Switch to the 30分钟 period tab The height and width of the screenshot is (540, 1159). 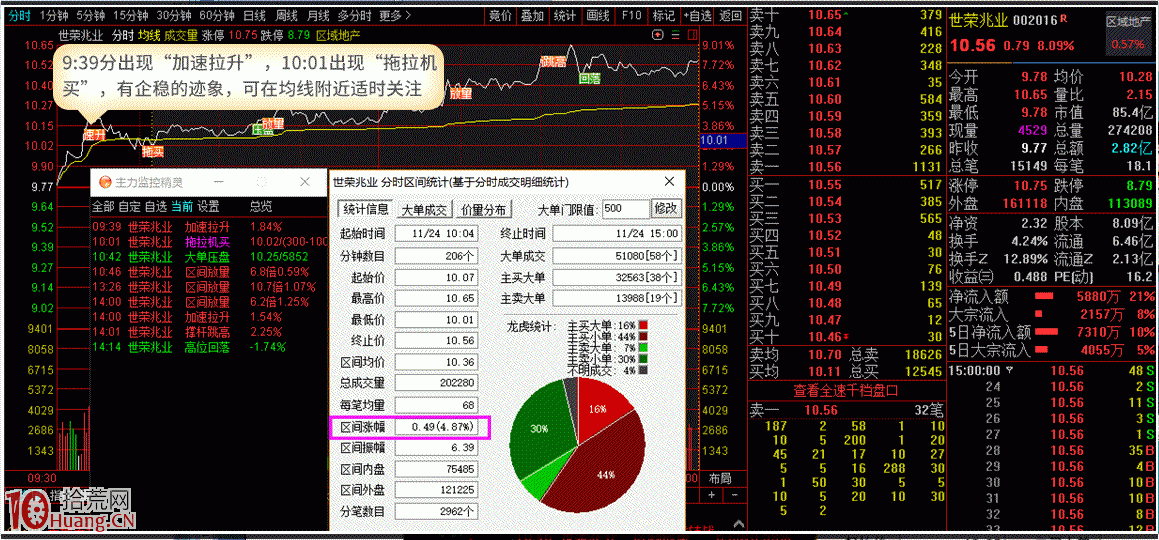(175, 15)
